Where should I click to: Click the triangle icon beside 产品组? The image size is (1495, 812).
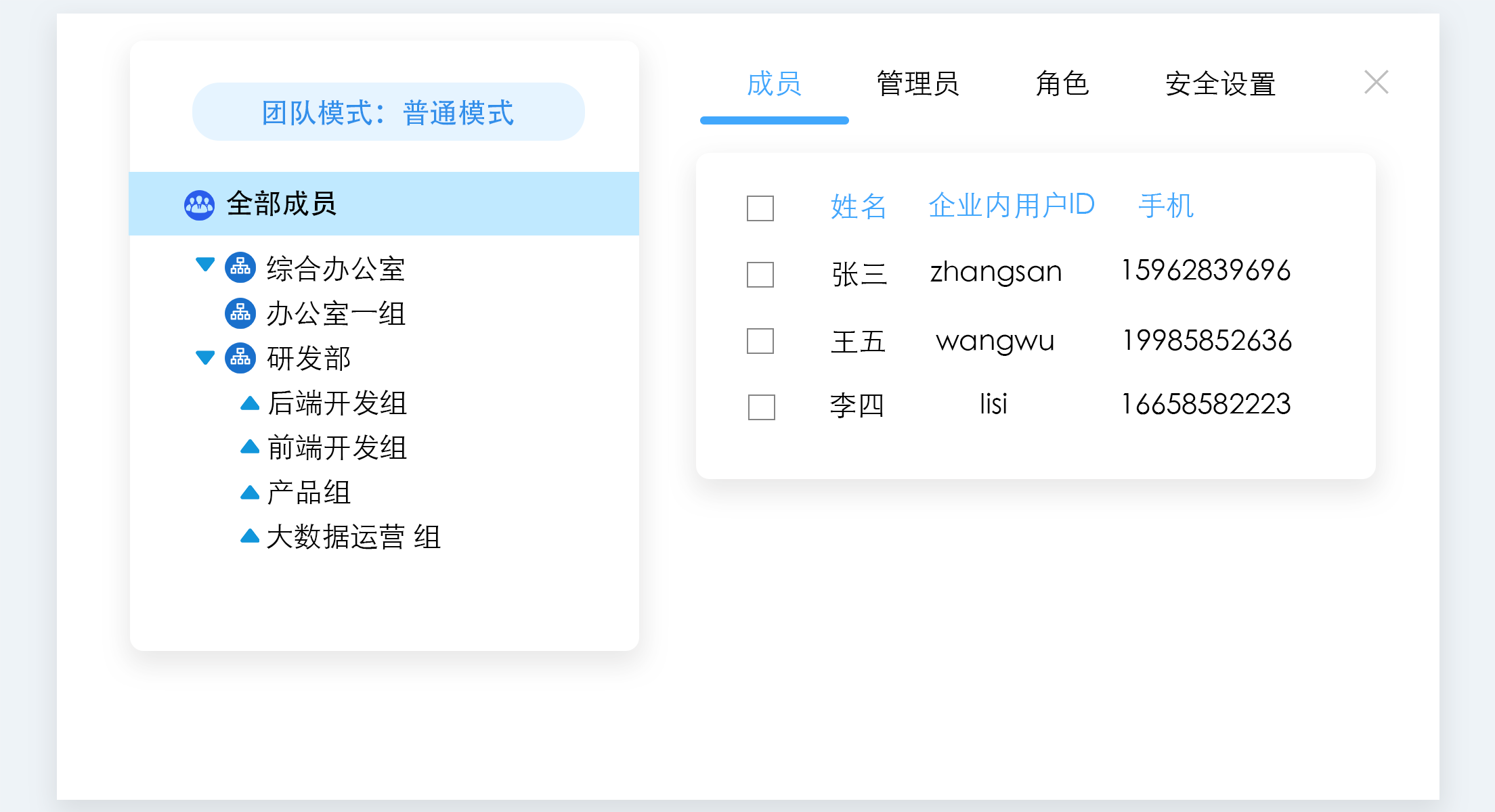(250, 492)
